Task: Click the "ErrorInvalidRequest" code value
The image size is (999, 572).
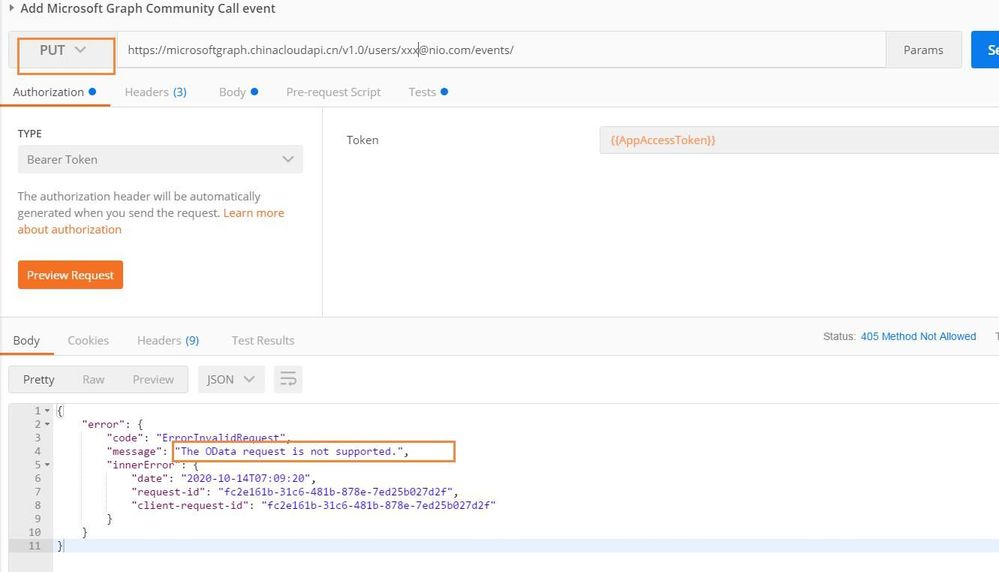Action: pos(221,438)
